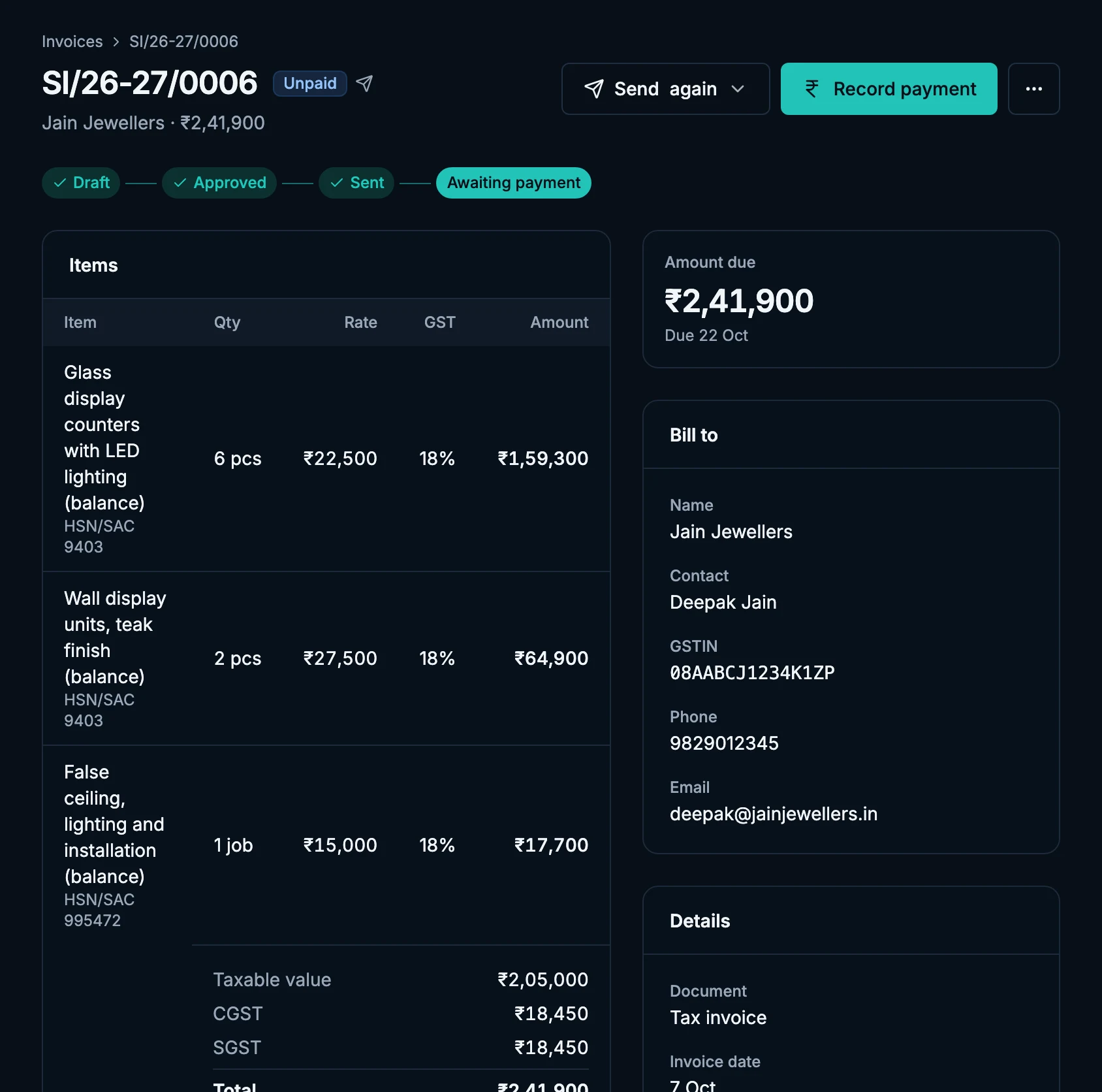Click the SGST ₹18,450 value
This screenshot has width=1102, height=1092.
(551, 1048)
